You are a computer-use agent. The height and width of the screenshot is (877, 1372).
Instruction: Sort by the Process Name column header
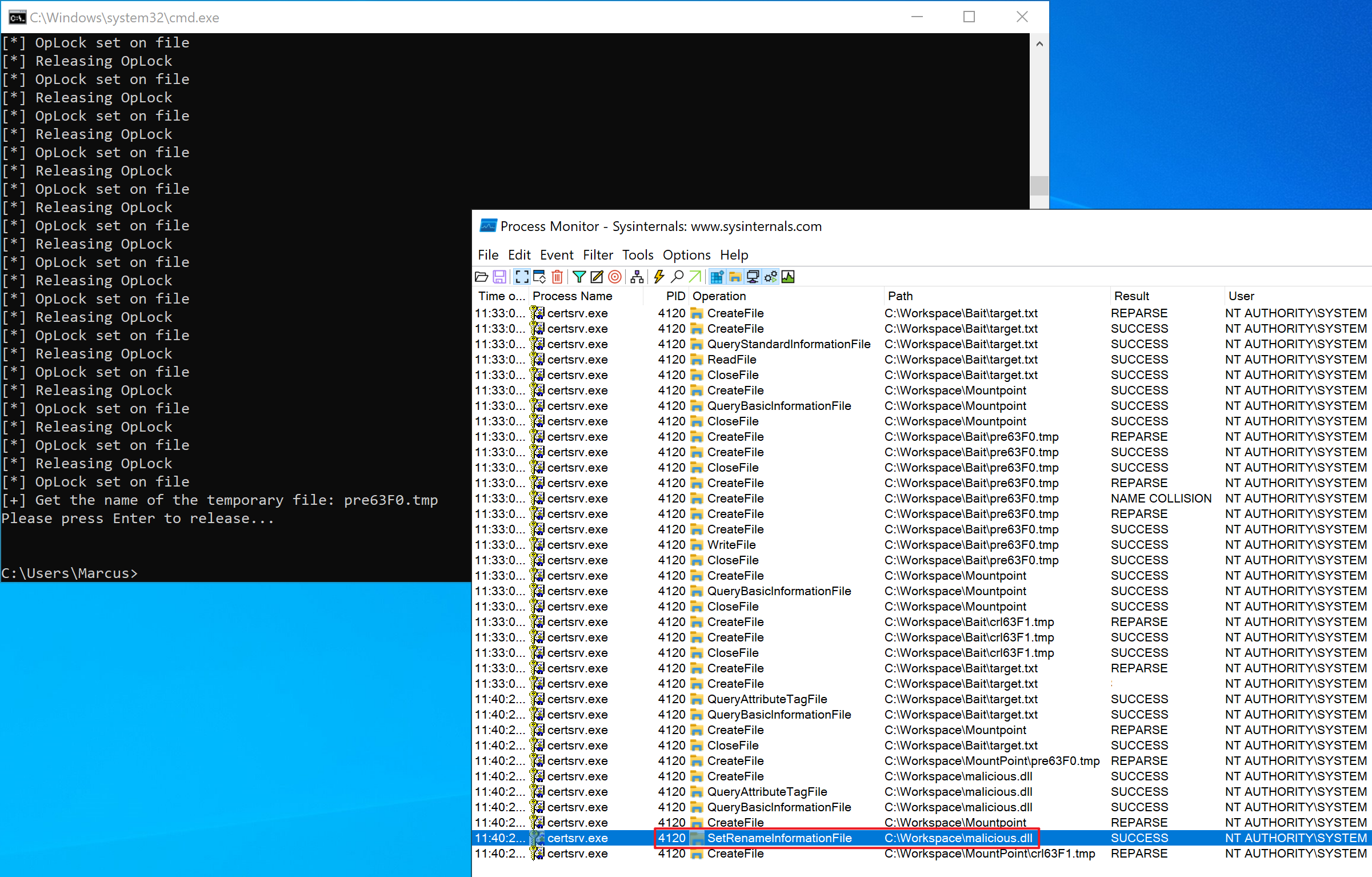[586, 296]
